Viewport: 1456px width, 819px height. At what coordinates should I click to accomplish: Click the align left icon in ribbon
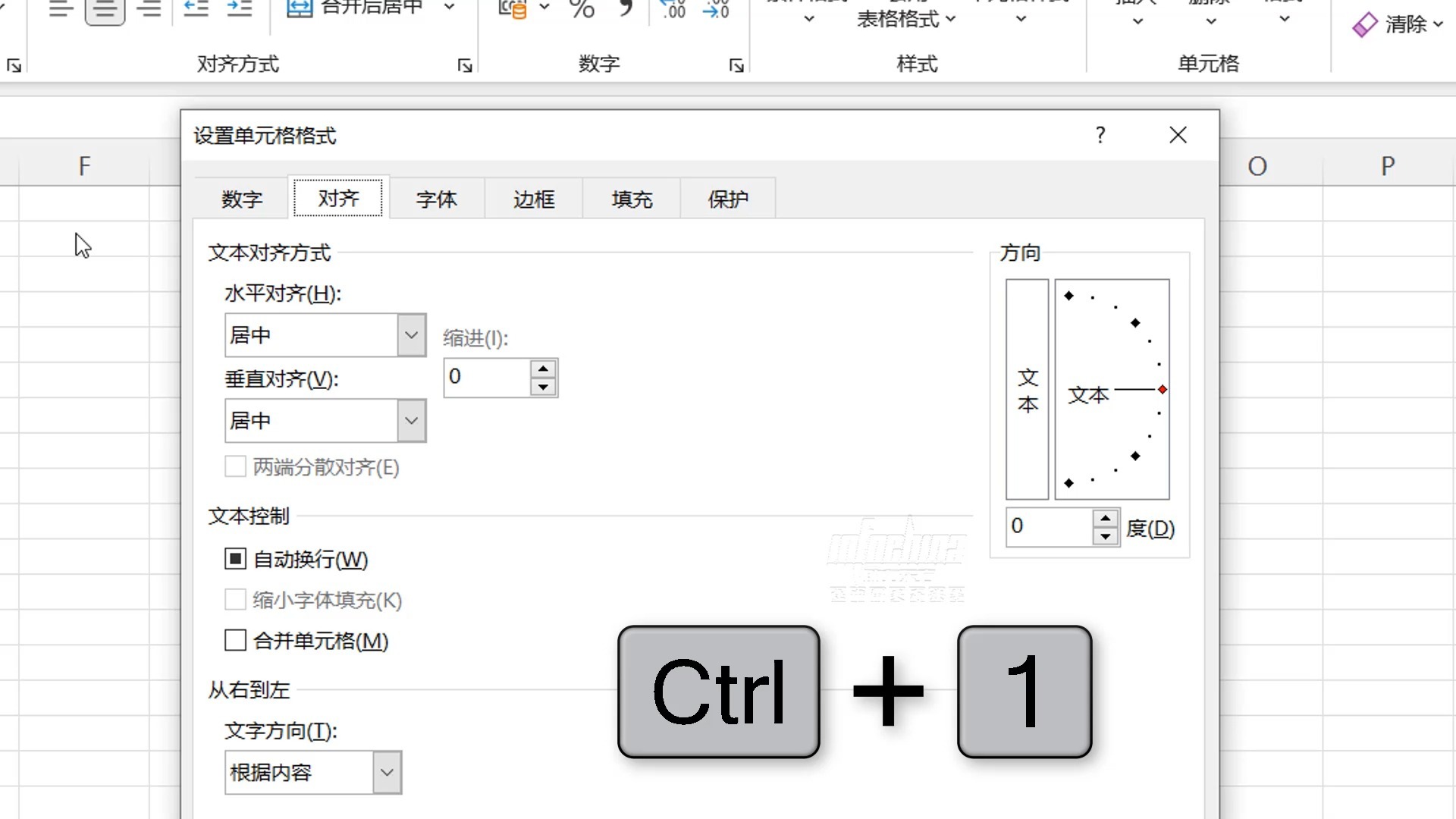point(61,9)
